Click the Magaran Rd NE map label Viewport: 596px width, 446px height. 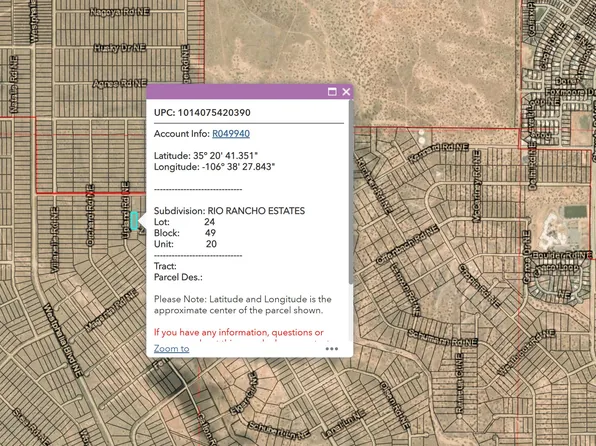111,310
